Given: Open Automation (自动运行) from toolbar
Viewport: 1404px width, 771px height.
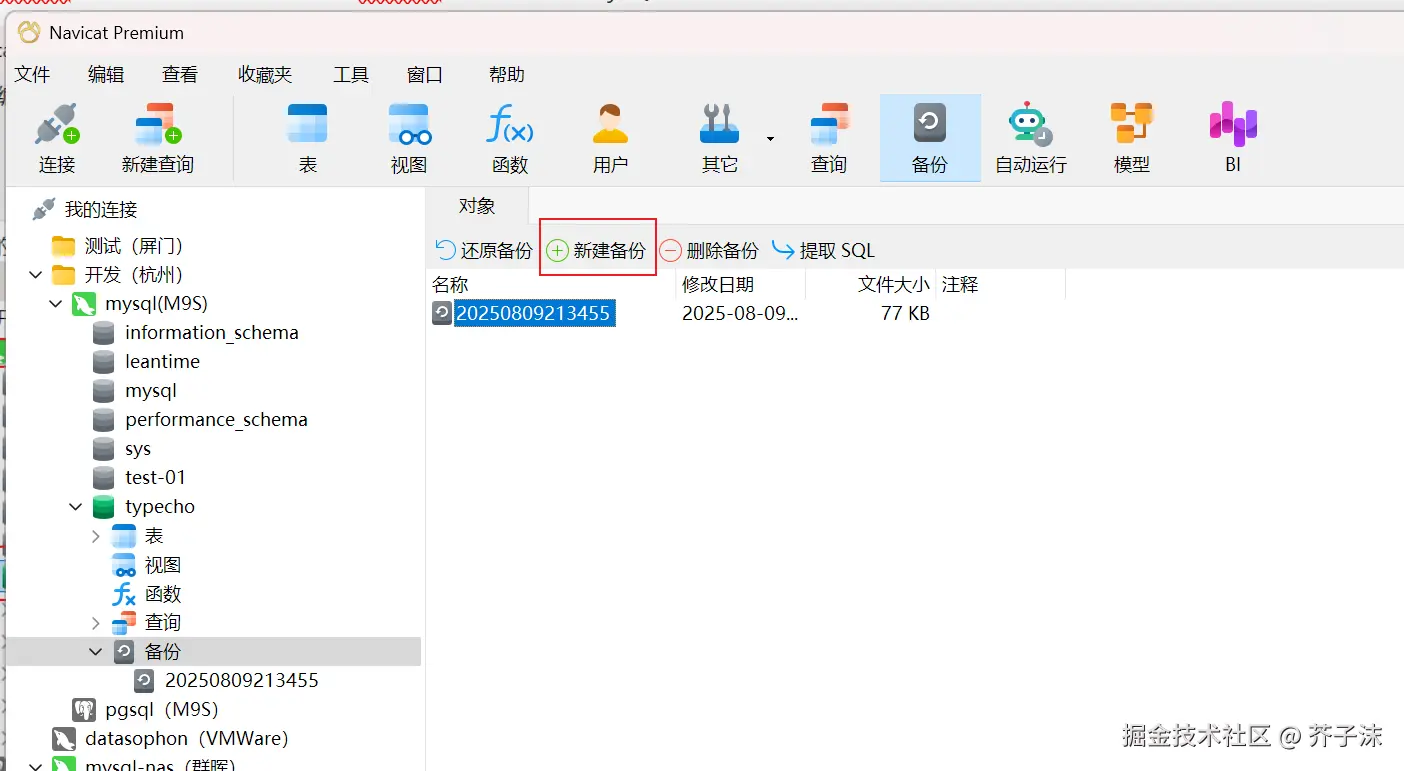Looking at the screenshot, I should click(1031, 139).
